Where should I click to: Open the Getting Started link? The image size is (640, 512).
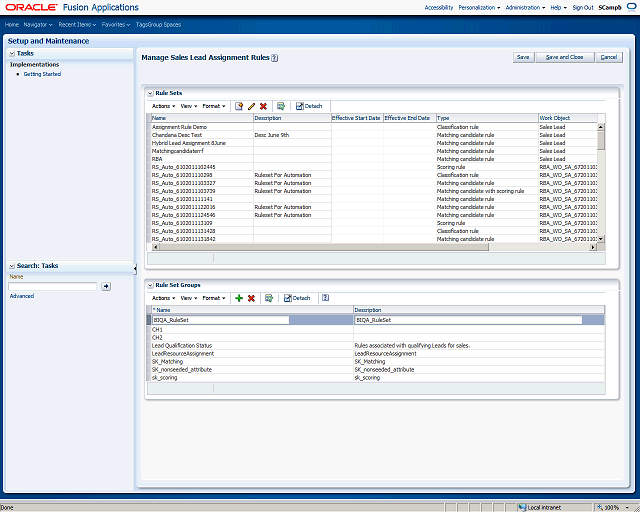[42, 74]
